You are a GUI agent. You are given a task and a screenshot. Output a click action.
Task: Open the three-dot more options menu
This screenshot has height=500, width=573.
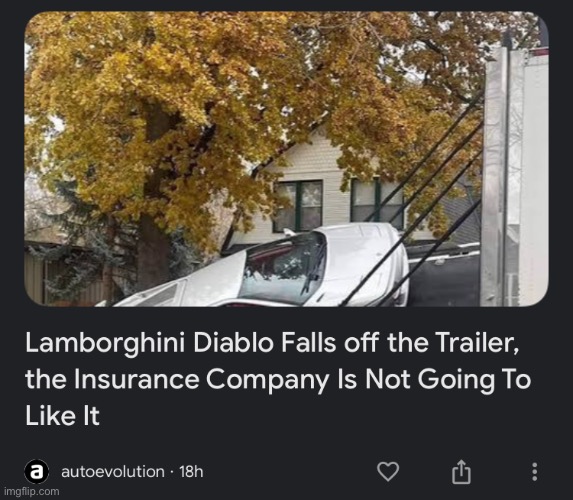point(534,472)
